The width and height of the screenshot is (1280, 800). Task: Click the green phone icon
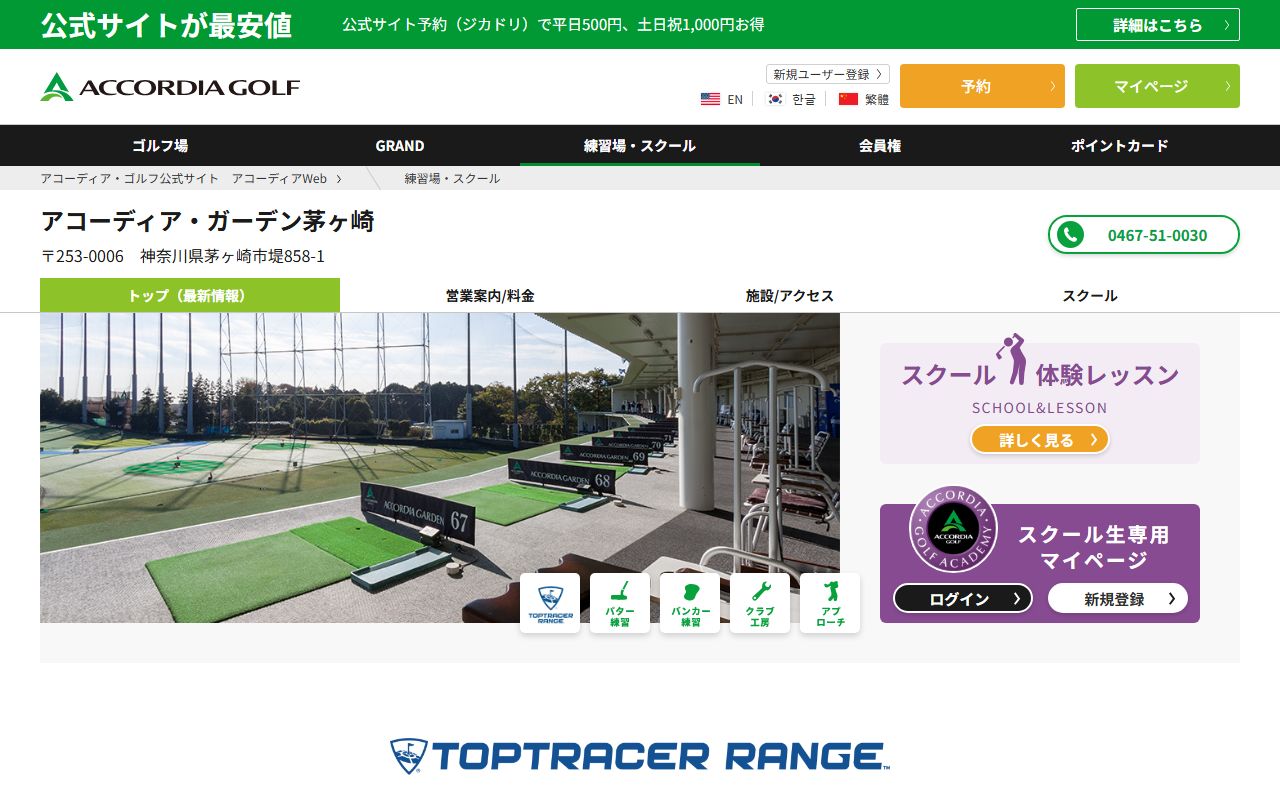1070,235
